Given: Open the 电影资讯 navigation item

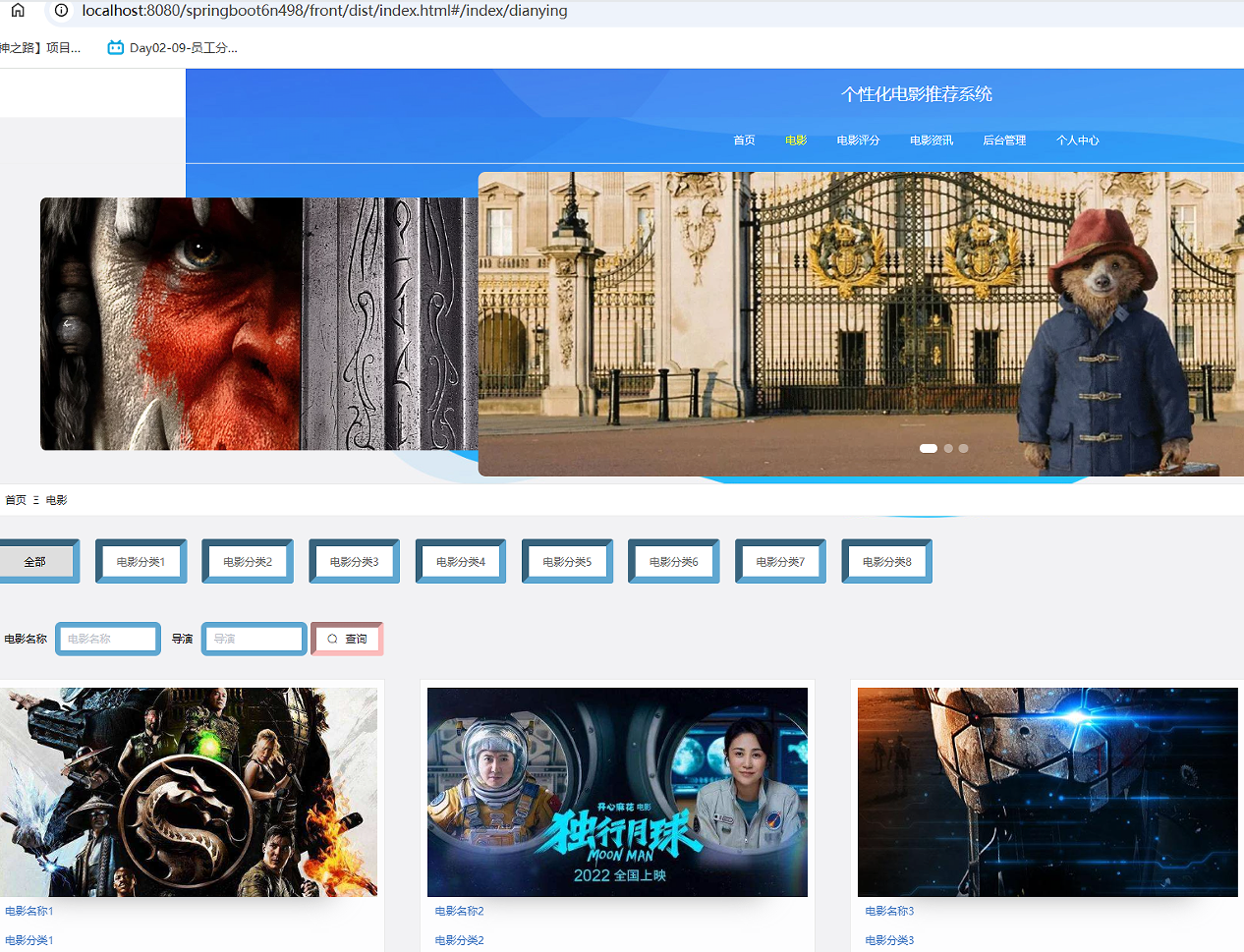Looking at the screenshot, I should (x=932, y=140).
